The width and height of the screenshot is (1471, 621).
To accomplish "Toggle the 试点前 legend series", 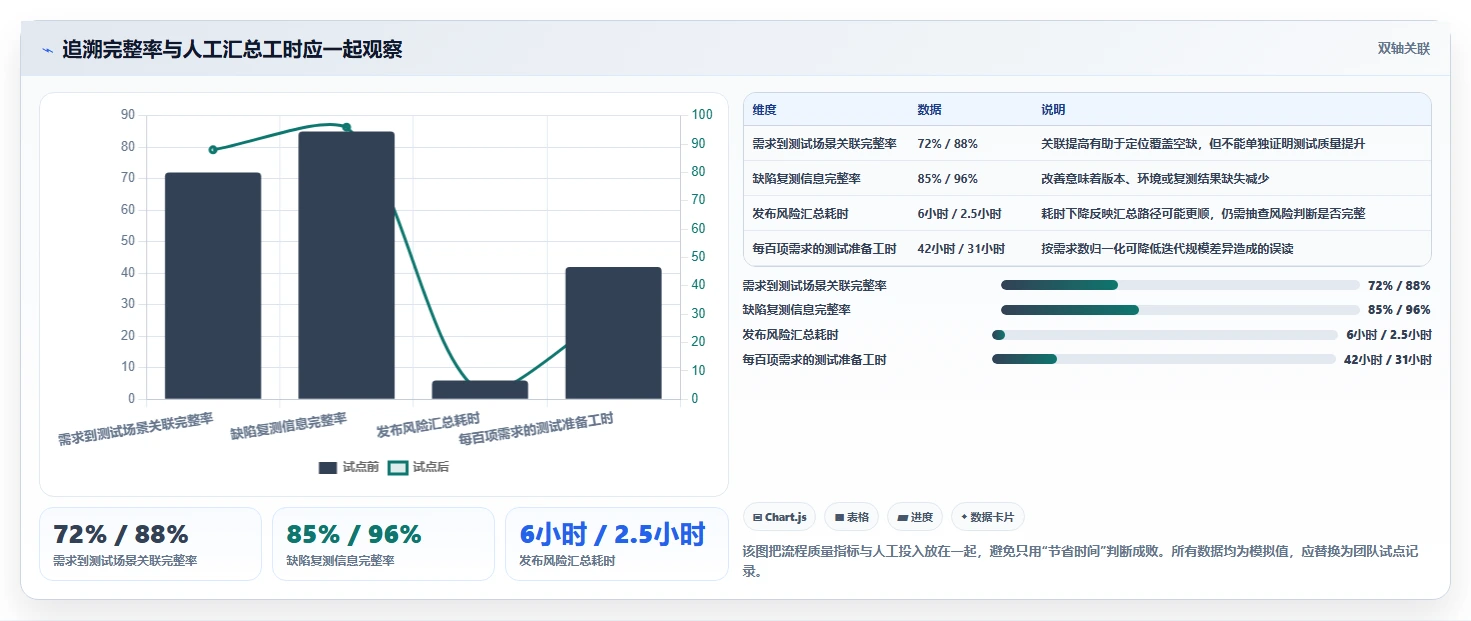I will pos(349,467).
